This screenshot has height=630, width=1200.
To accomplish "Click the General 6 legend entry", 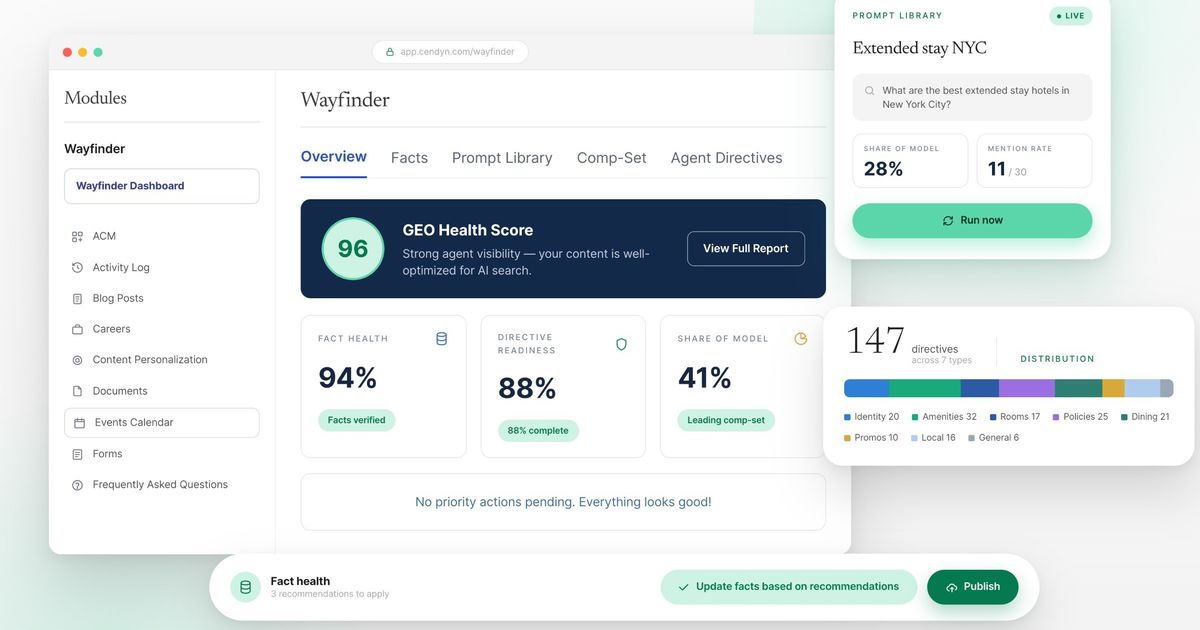I will coord(994,438).
